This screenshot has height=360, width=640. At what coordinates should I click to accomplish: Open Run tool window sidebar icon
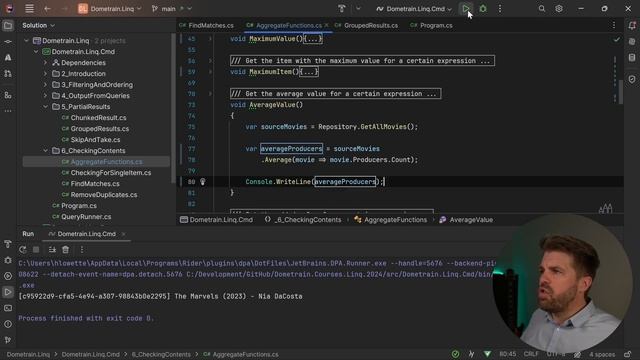click(x=8, y=292)
